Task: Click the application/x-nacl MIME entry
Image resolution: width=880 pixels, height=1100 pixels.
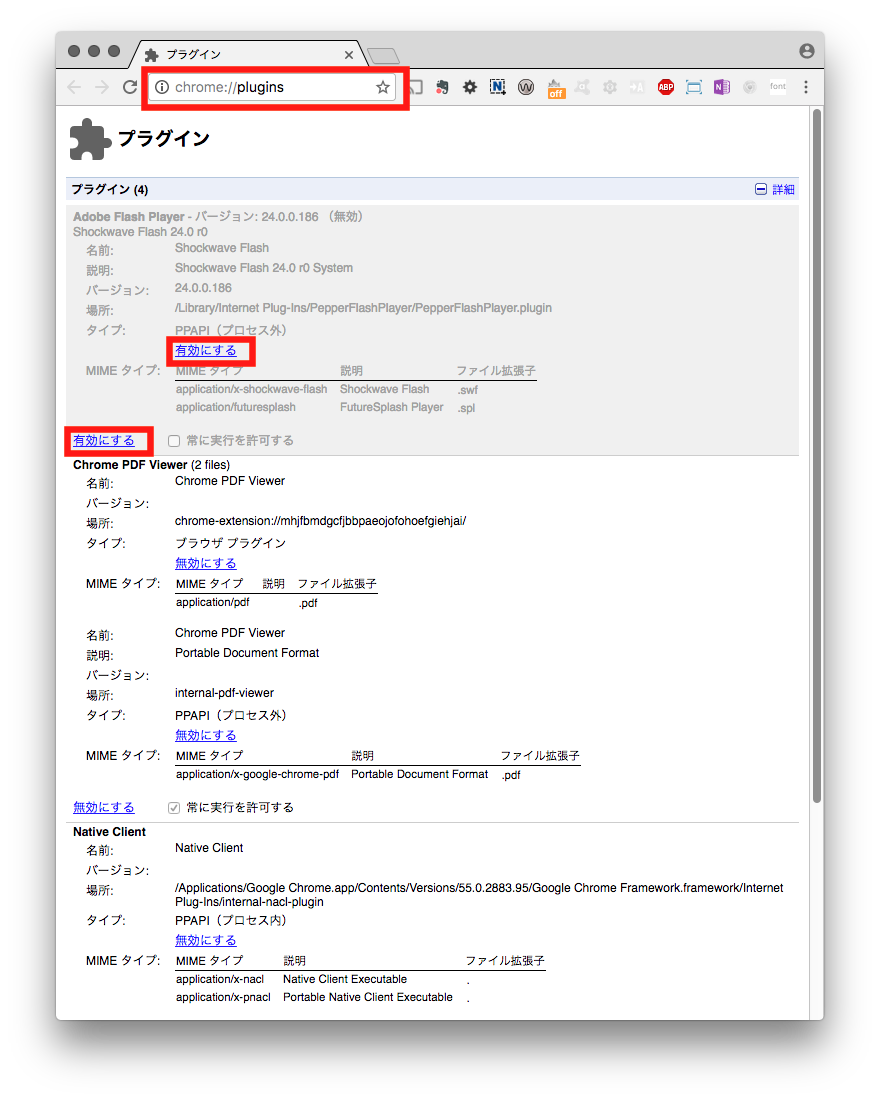Action: (x=220, y=979)
